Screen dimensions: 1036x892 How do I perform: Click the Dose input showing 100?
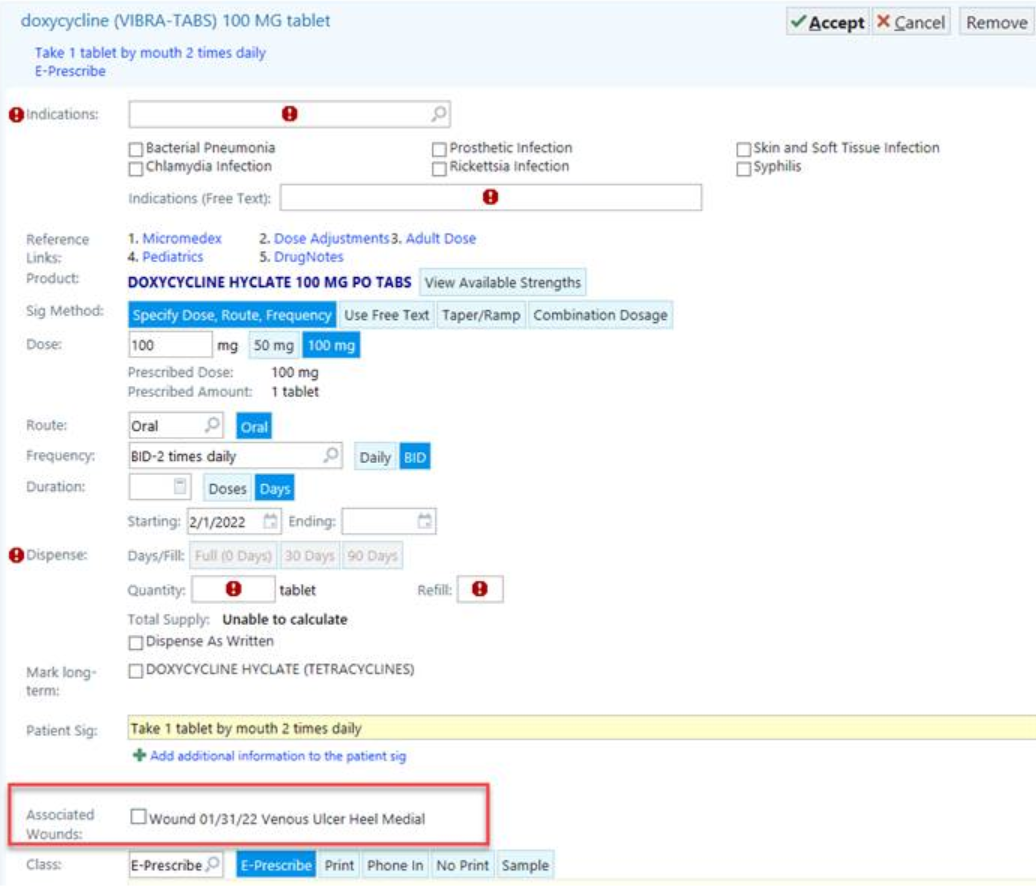(x=170, y=345)
